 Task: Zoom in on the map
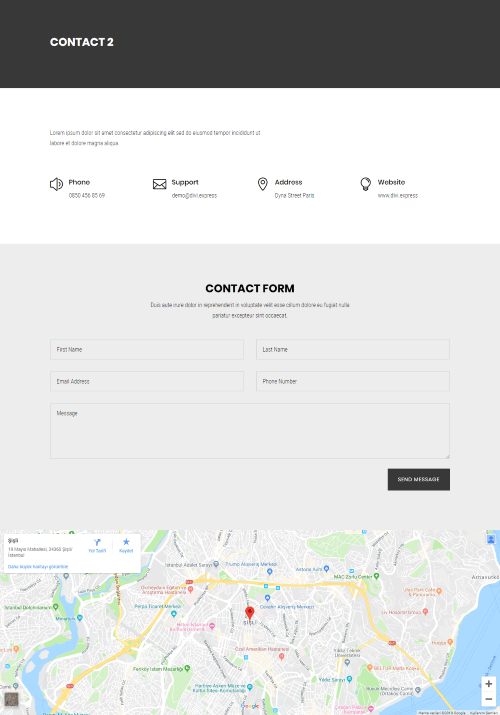coord(489,684)
